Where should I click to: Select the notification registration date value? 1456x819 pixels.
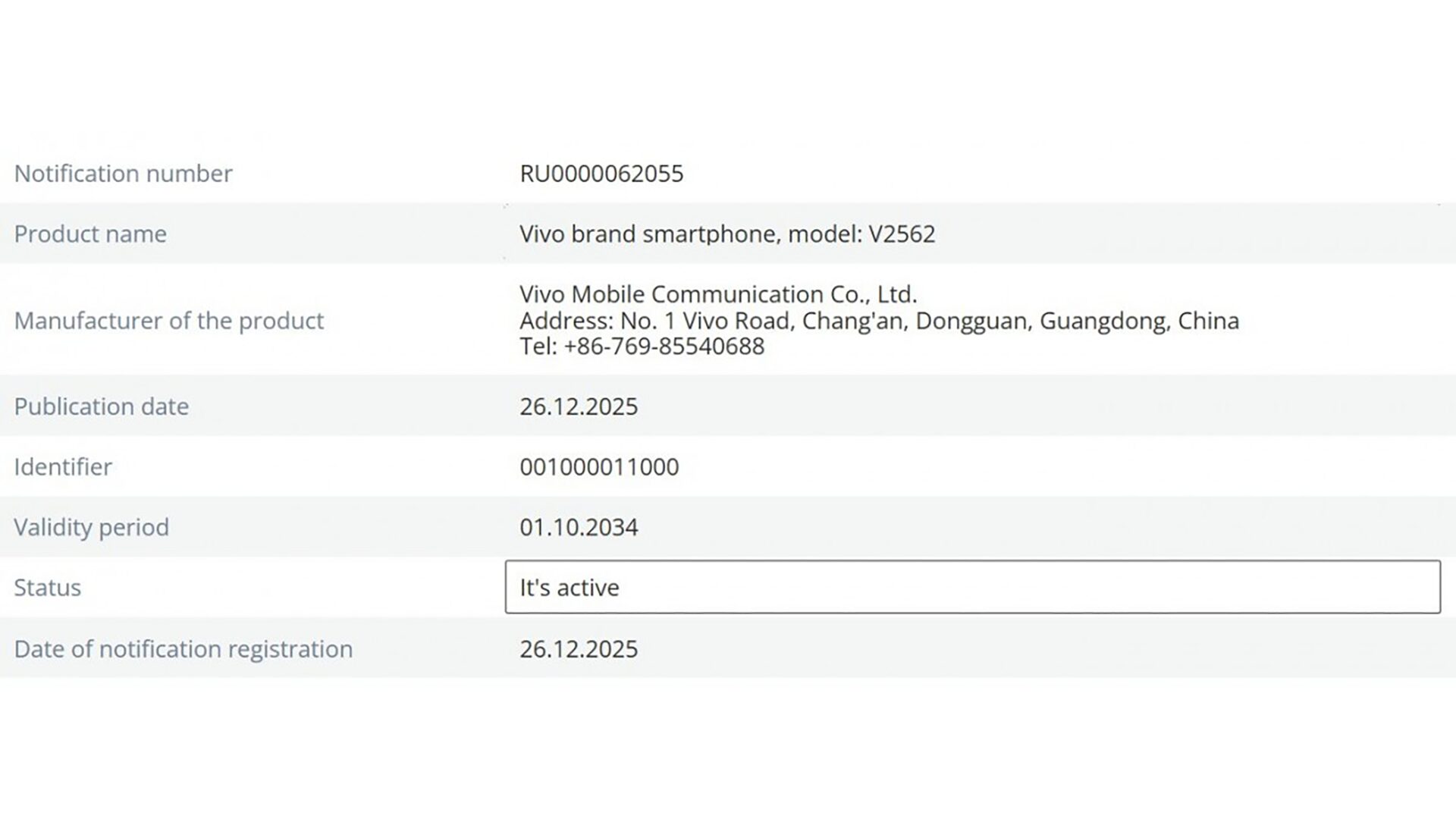tap(579, 649)
